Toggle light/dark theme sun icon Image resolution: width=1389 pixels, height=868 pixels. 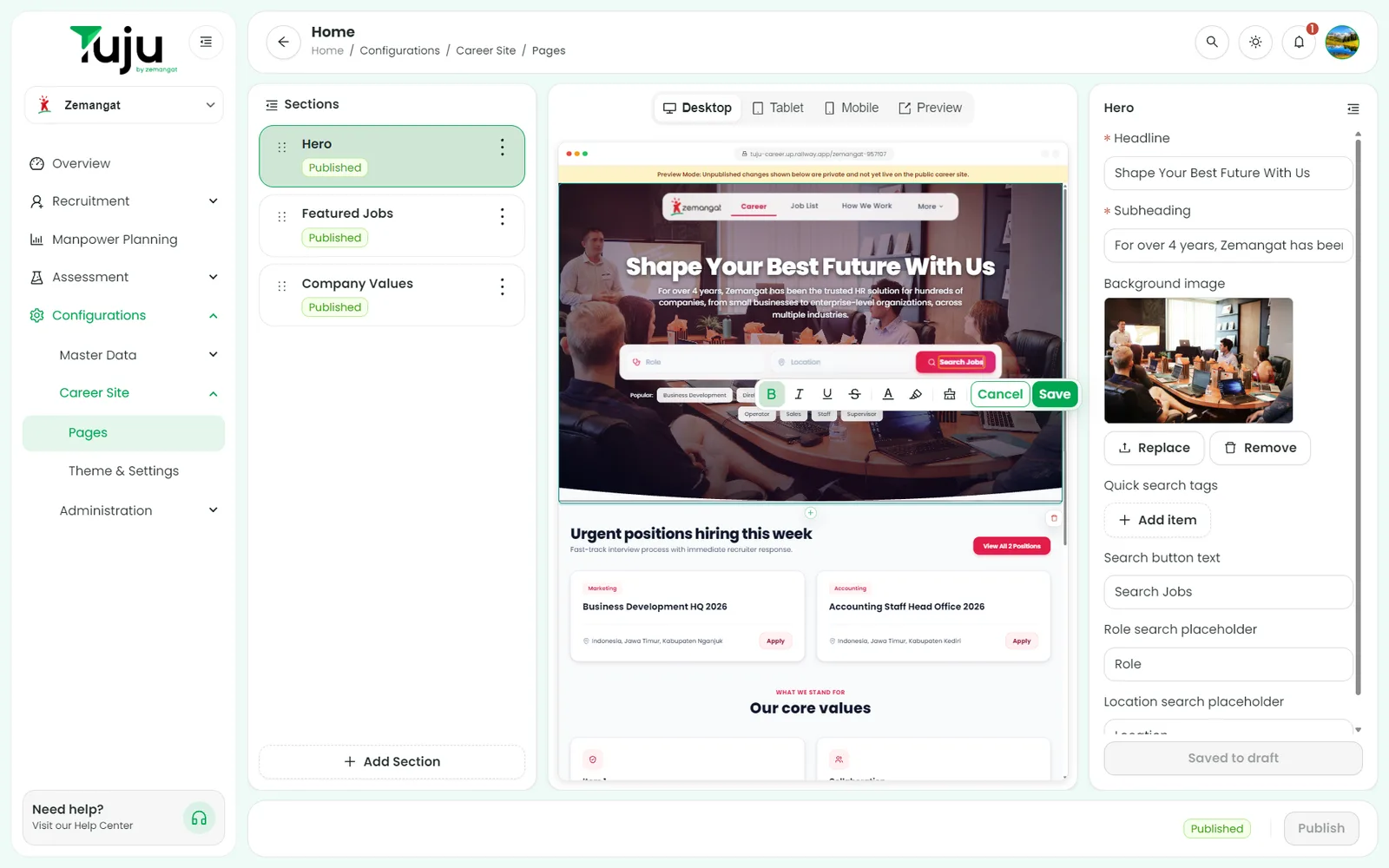[1255, 42]
